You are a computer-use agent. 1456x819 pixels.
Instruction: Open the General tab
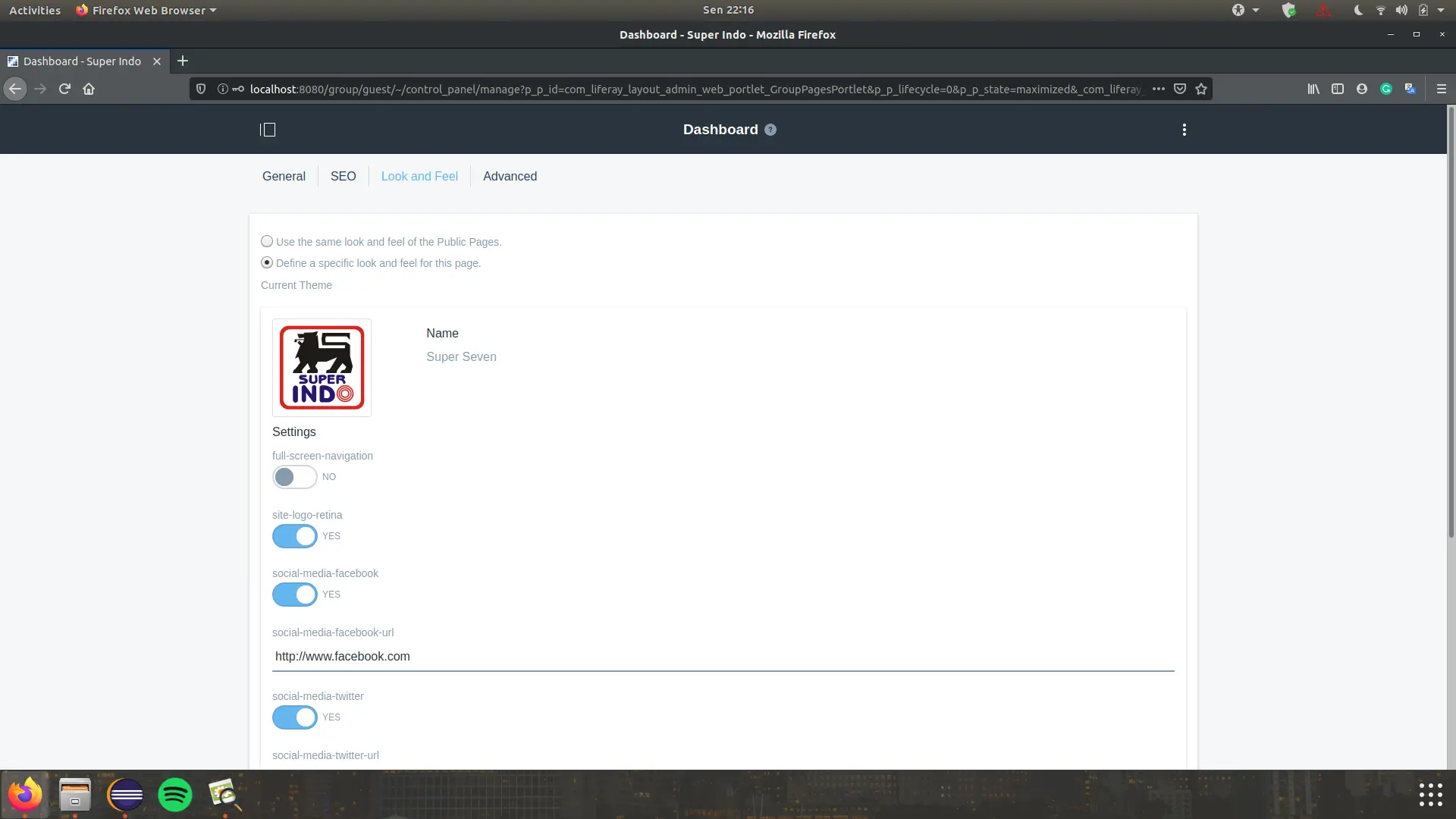pyautogui.click(x=284, y=176)
